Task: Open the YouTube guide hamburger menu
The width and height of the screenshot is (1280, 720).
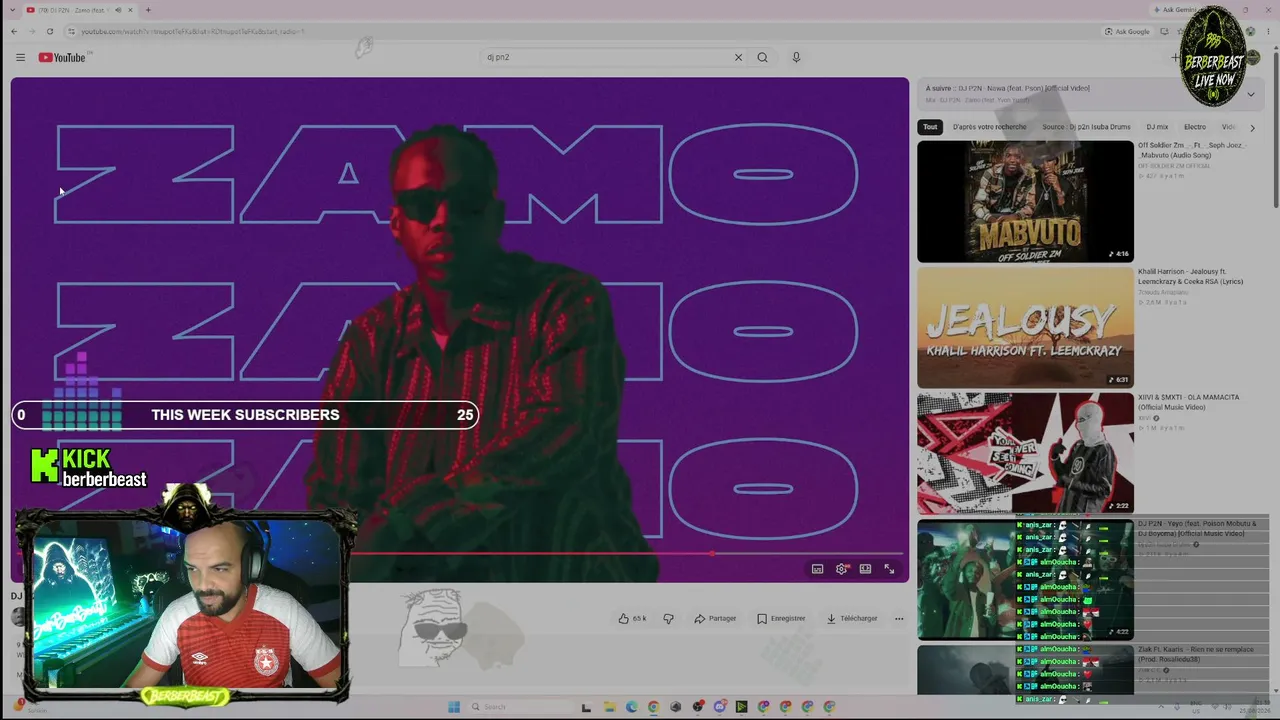Action: click(x=20, y=57)
